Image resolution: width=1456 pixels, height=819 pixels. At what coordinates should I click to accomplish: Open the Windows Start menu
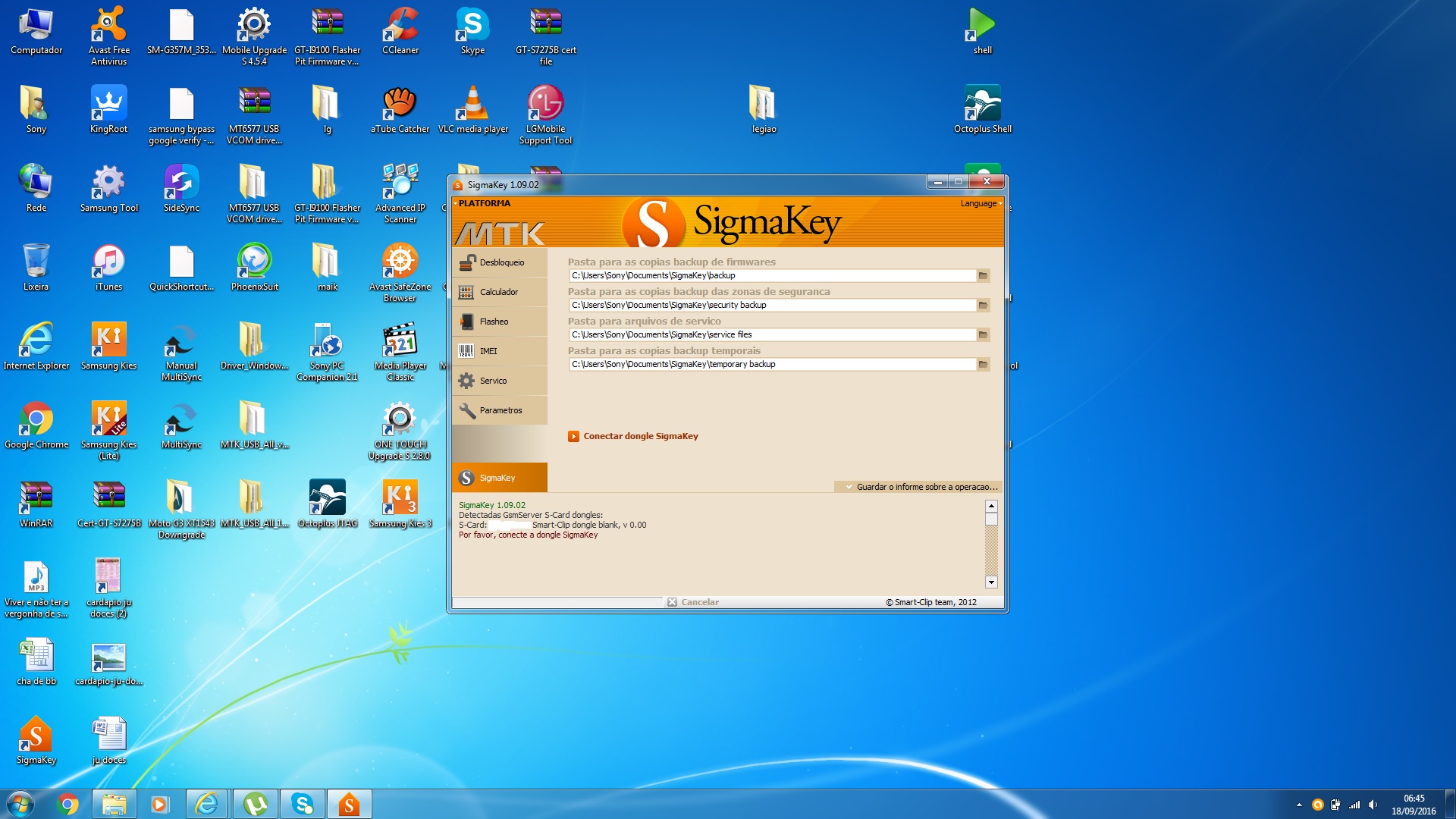[x=20, y=804]
